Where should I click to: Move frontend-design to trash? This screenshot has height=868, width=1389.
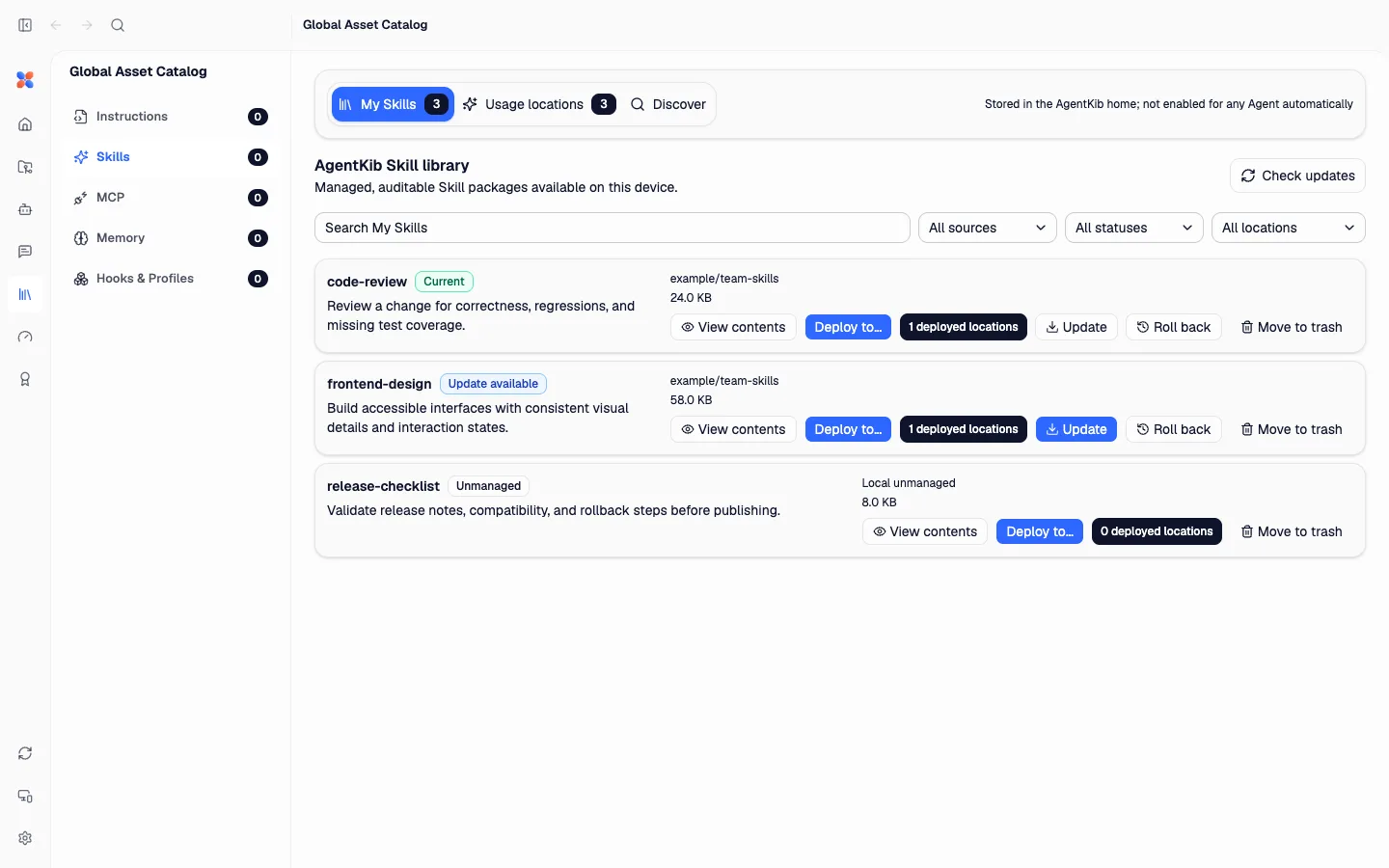pos(1292,429)
